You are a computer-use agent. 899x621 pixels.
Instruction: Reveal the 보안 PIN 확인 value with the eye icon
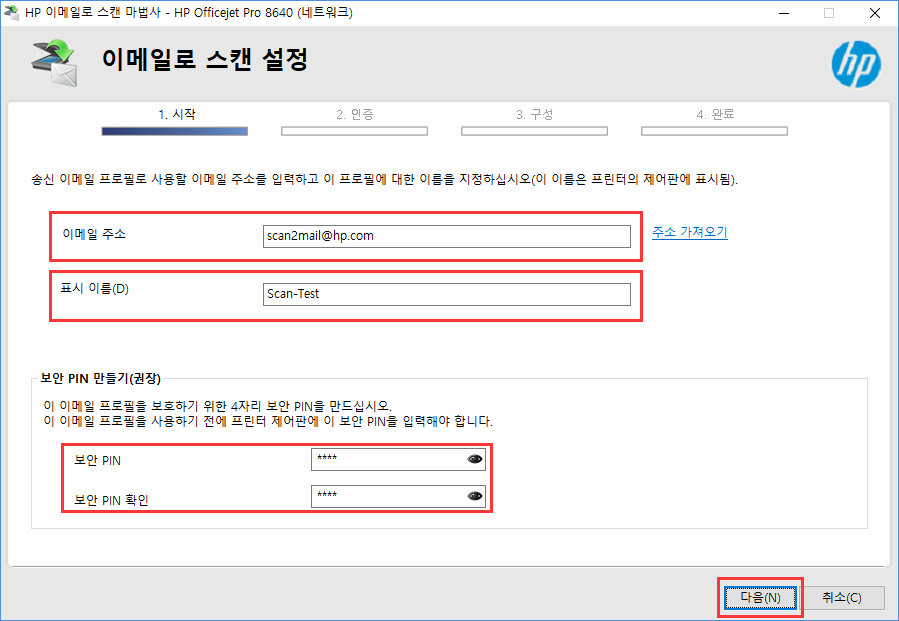tap(475, 496)
